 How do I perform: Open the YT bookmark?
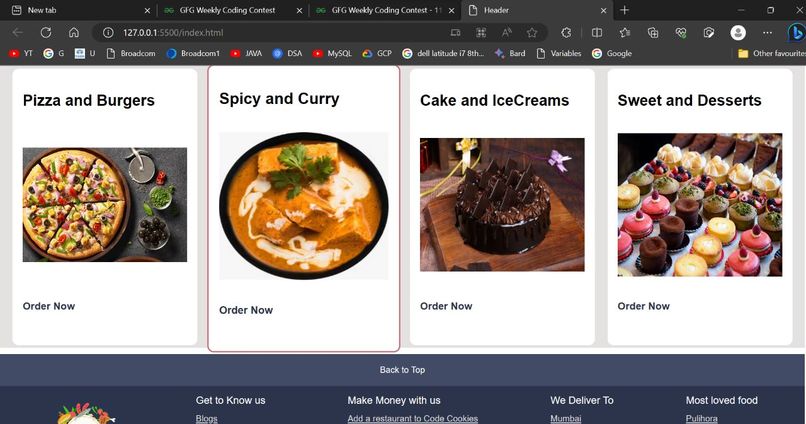coord(21,53)
